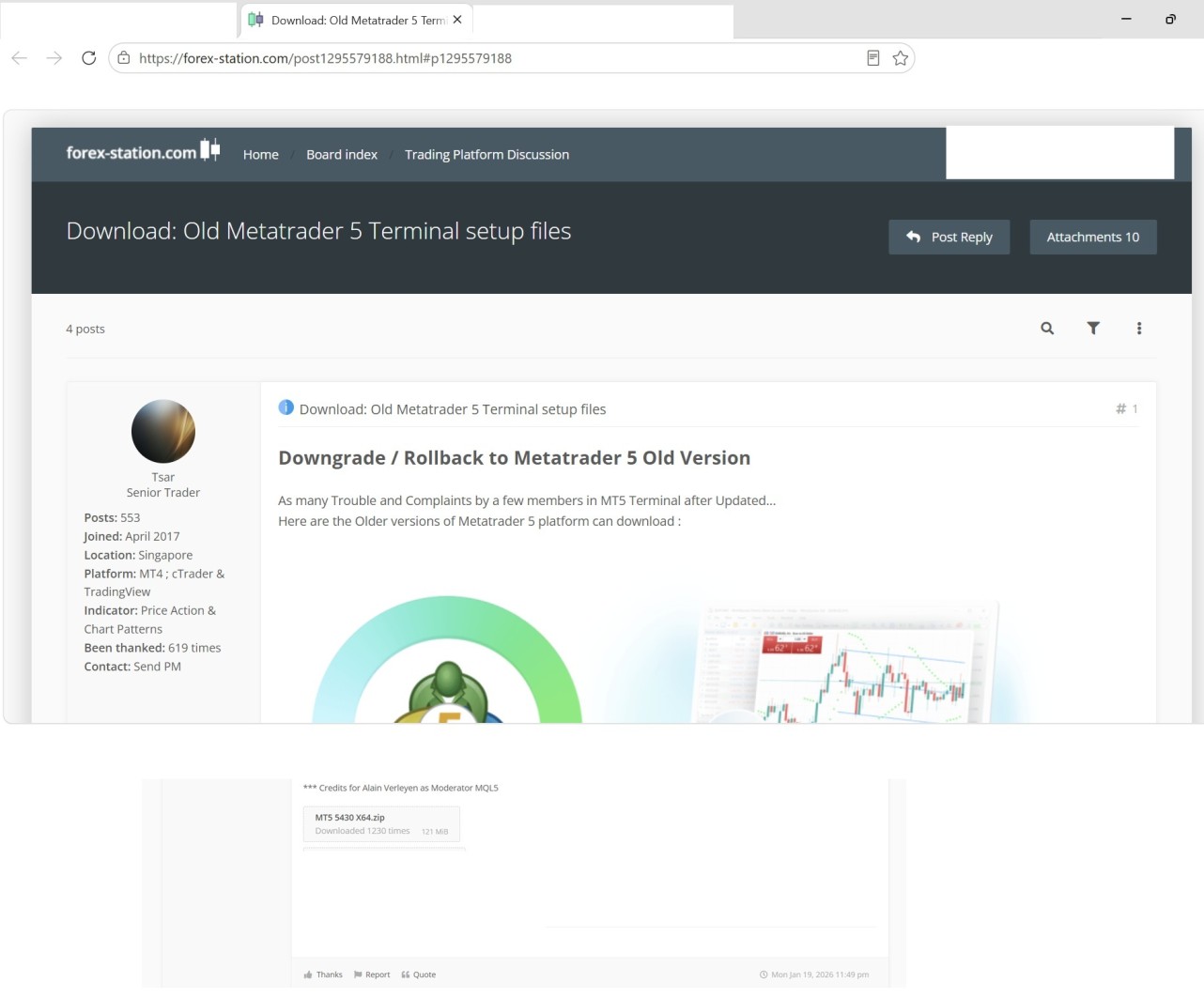The width and height of the screenshot is (1204, 998).
Task: Click the 'Senior Trader' rank text
Action: coord(163,493)
